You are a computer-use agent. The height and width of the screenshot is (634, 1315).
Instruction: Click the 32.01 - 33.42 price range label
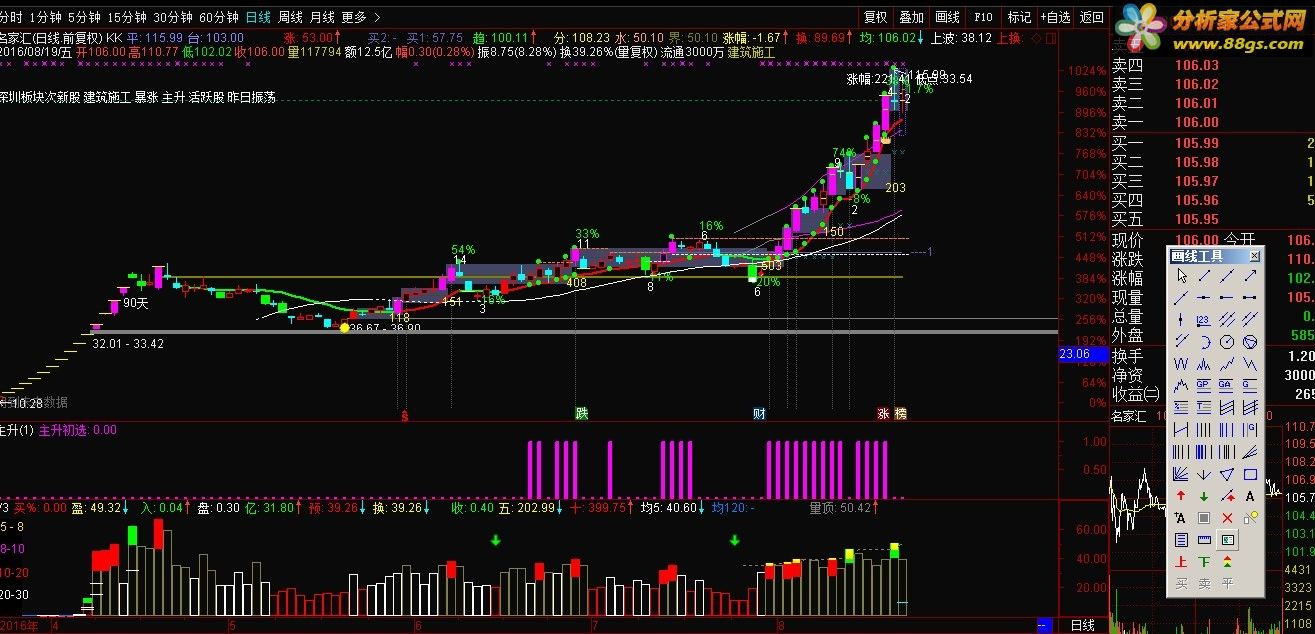(128, 343)
